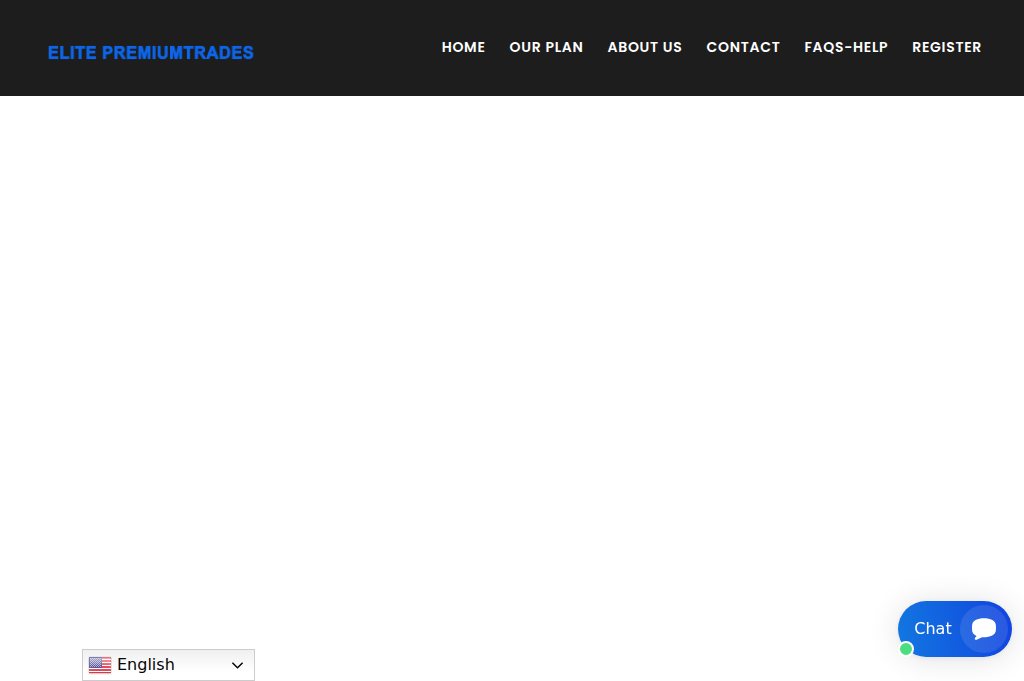Go to the HOME page
This screenshot has width=1024, height=681.
(463, 47)
